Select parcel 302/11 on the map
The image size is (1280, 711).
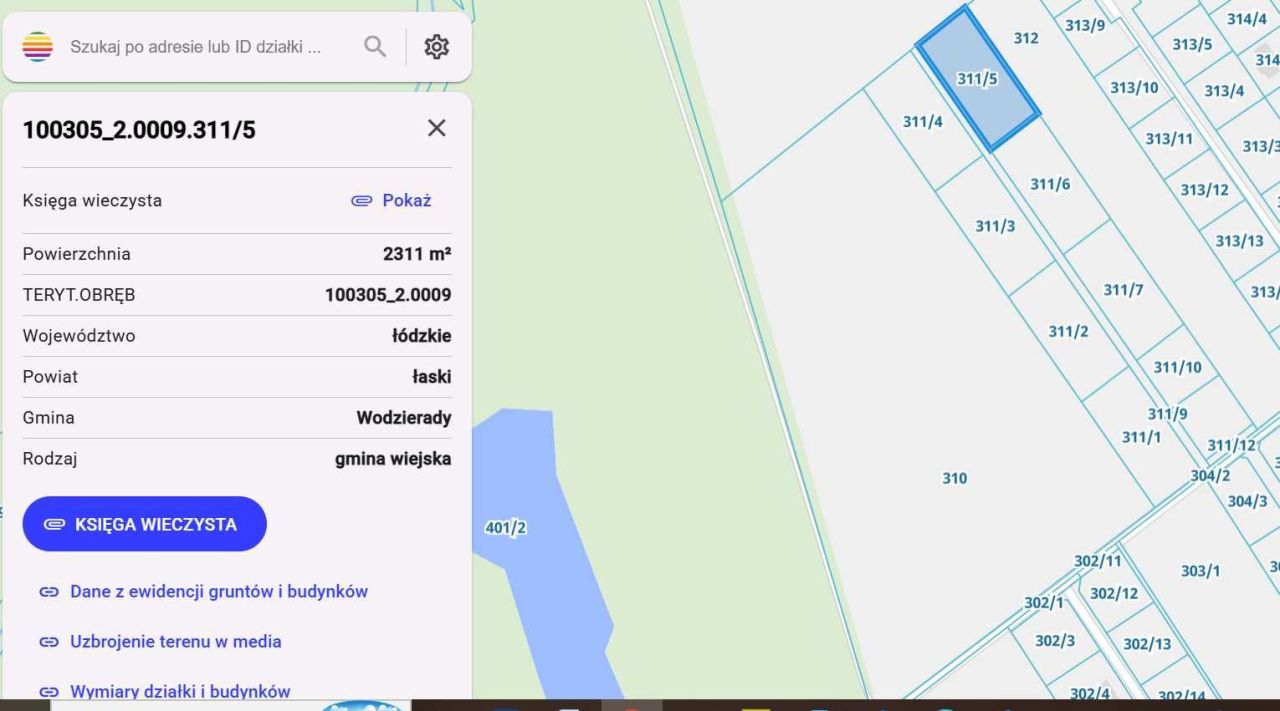tap(1098, 561)
